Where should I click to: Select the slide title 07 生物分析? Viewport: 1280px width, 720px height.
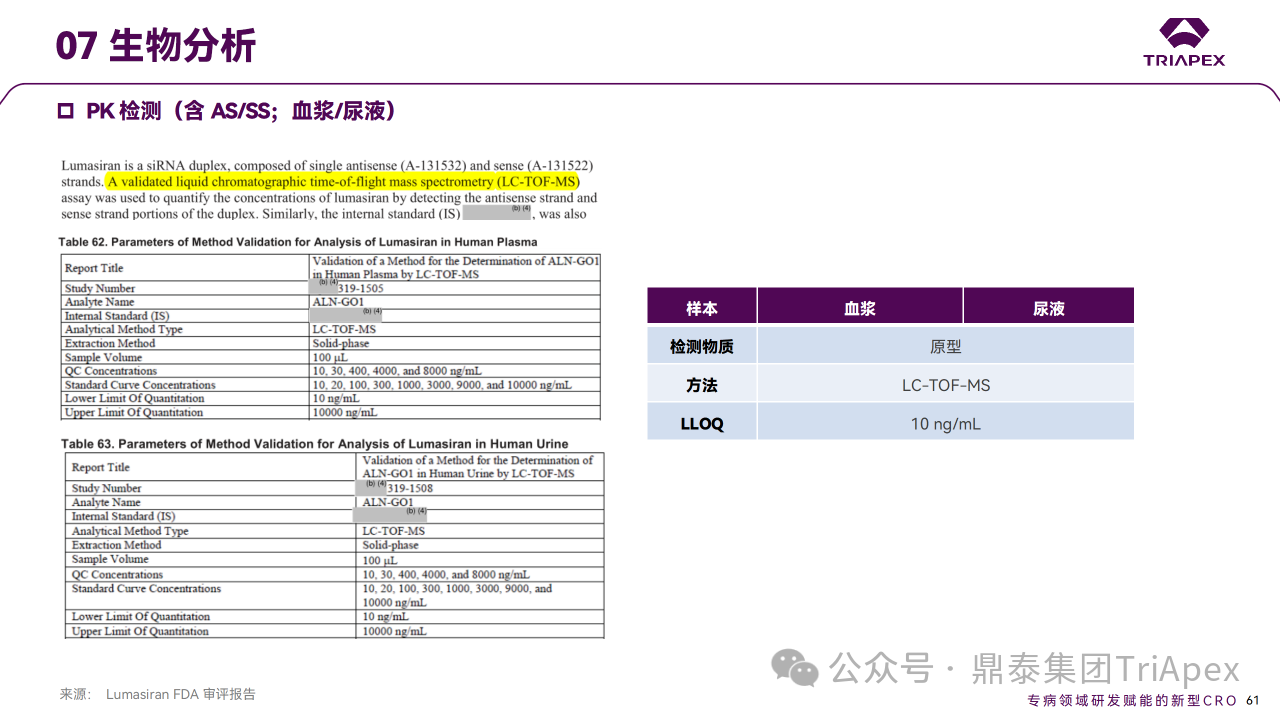pos(155,46)
